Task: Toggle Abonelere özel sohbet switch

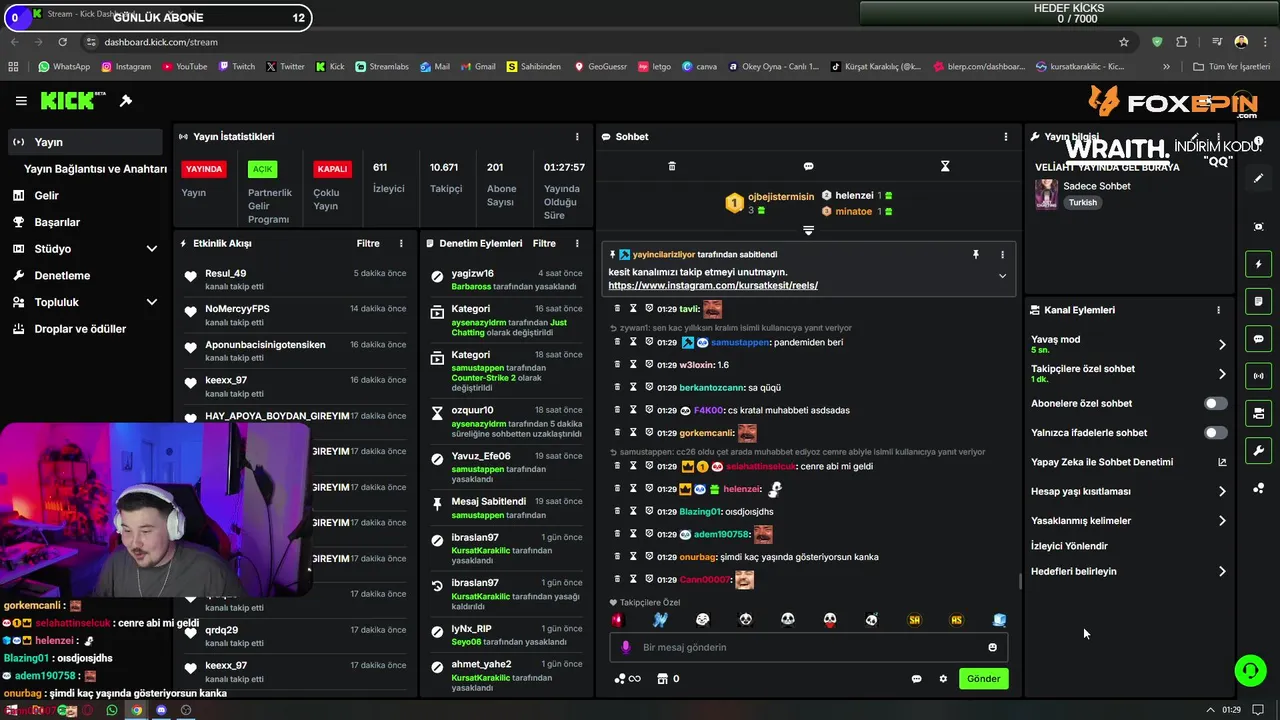Action: point(1215,404)
